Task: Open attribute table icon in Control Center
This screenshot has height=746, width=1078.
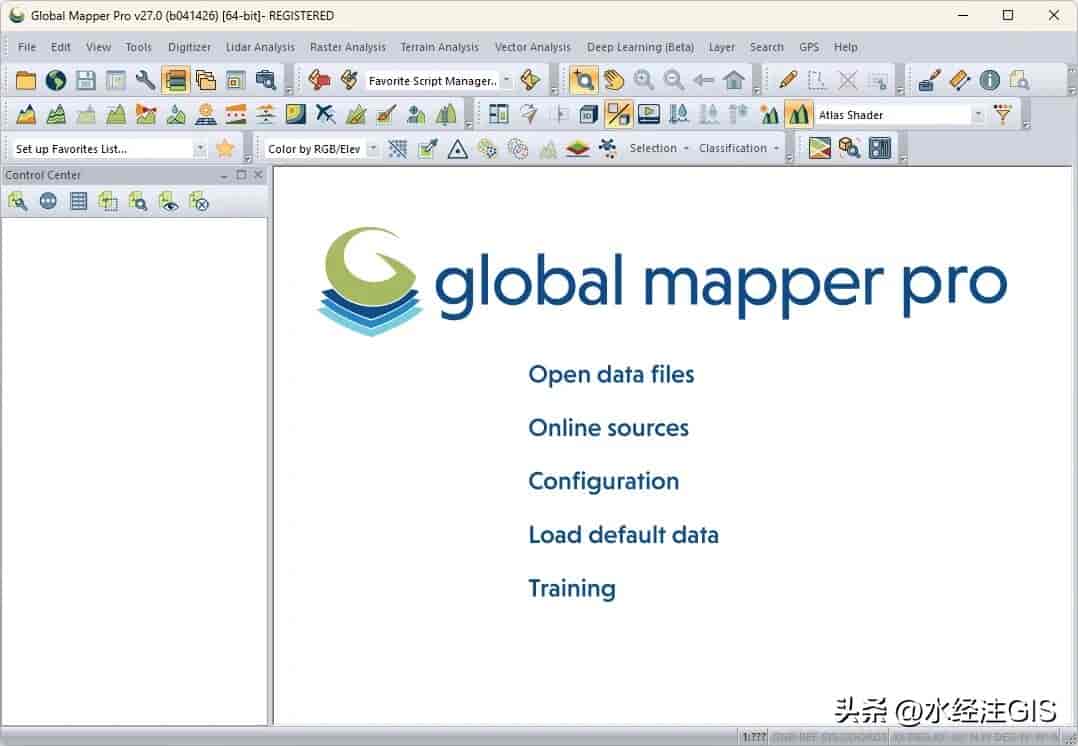Action: pos(78,201)
